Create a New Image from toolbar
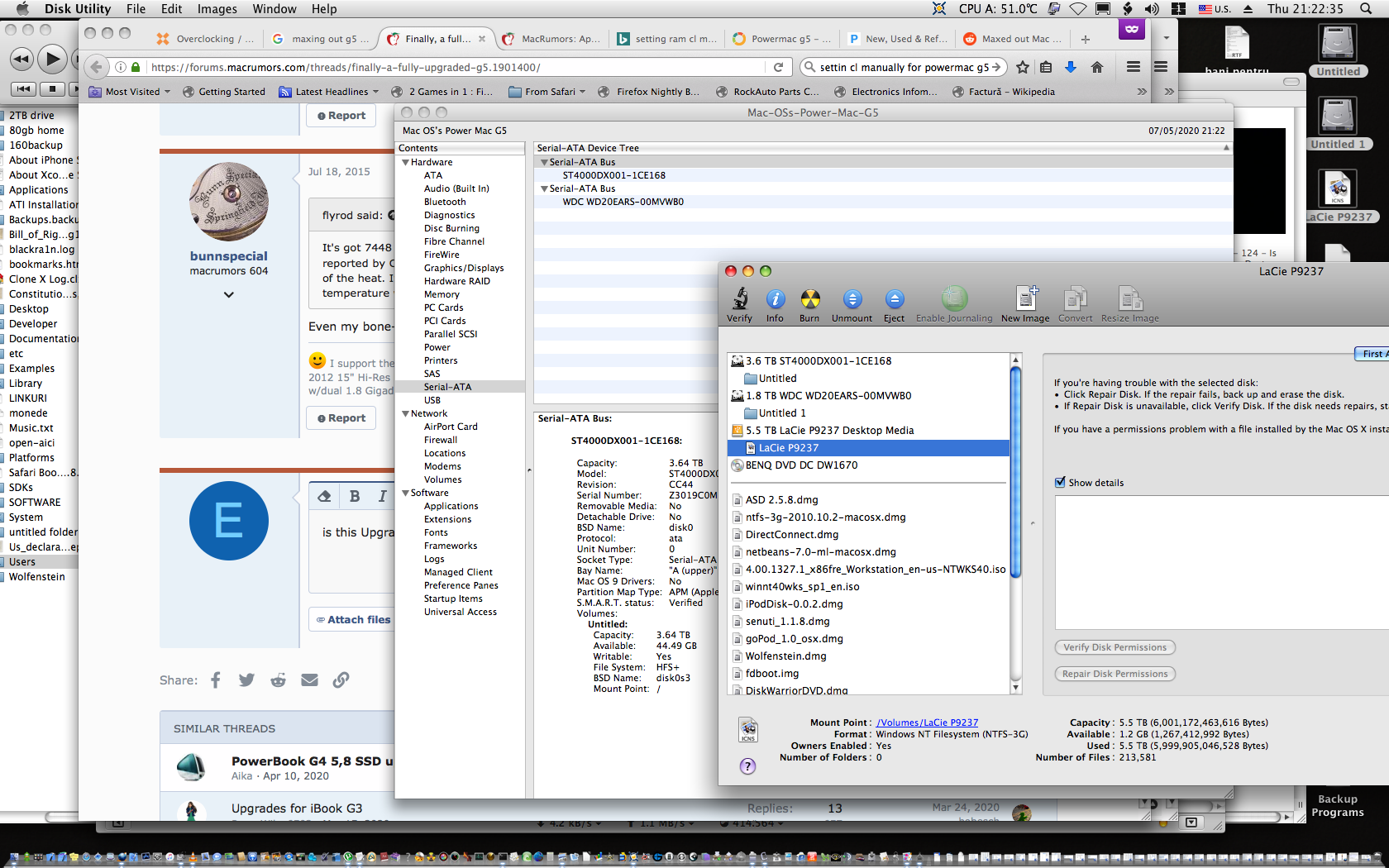This screenshot has width=1389, height=868. pos(1025,304)
